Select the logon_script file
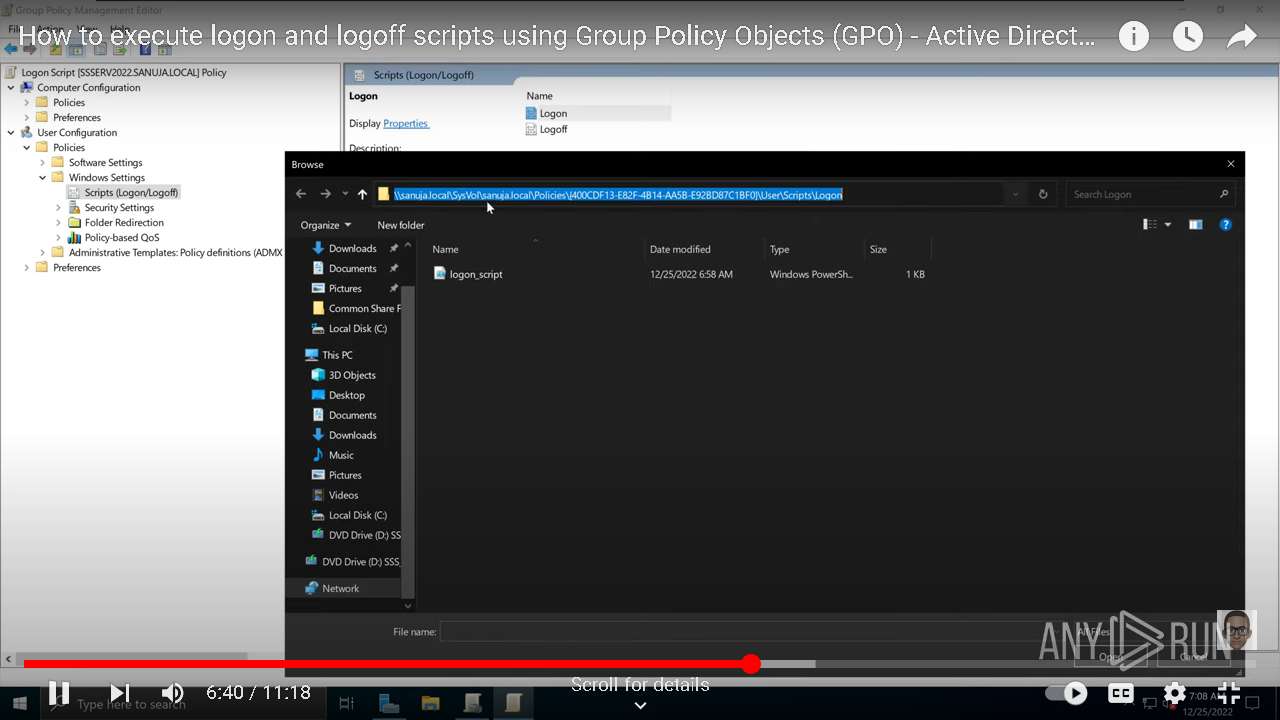The height and width of the screenshot is (720, 1280). click(x=476, y=274)
